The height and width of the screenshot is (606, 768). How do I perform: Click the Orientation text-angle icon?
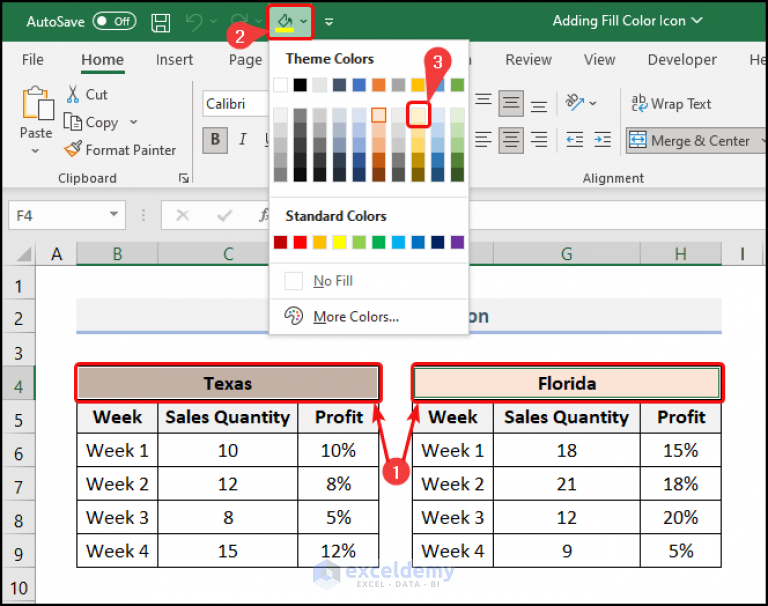pyautogui.click(x=575, y=102)
